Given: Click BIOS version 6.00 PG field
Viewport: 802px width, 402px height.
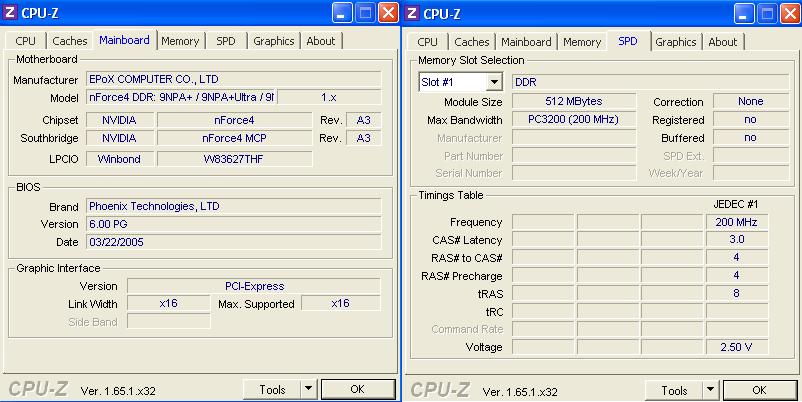Looking at the screenshot, I should 234,224.
